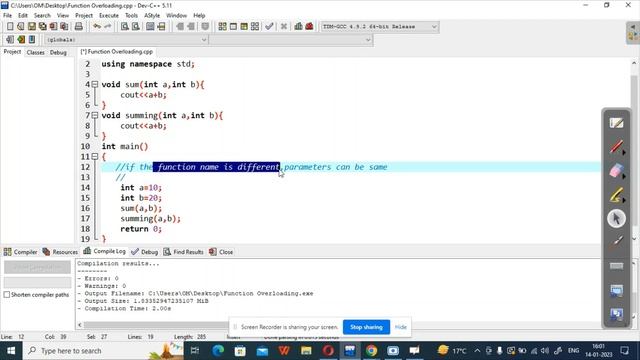Open the (globals) class dropdown
This screenshot has height=360, width=640.
tap(204, 40)
